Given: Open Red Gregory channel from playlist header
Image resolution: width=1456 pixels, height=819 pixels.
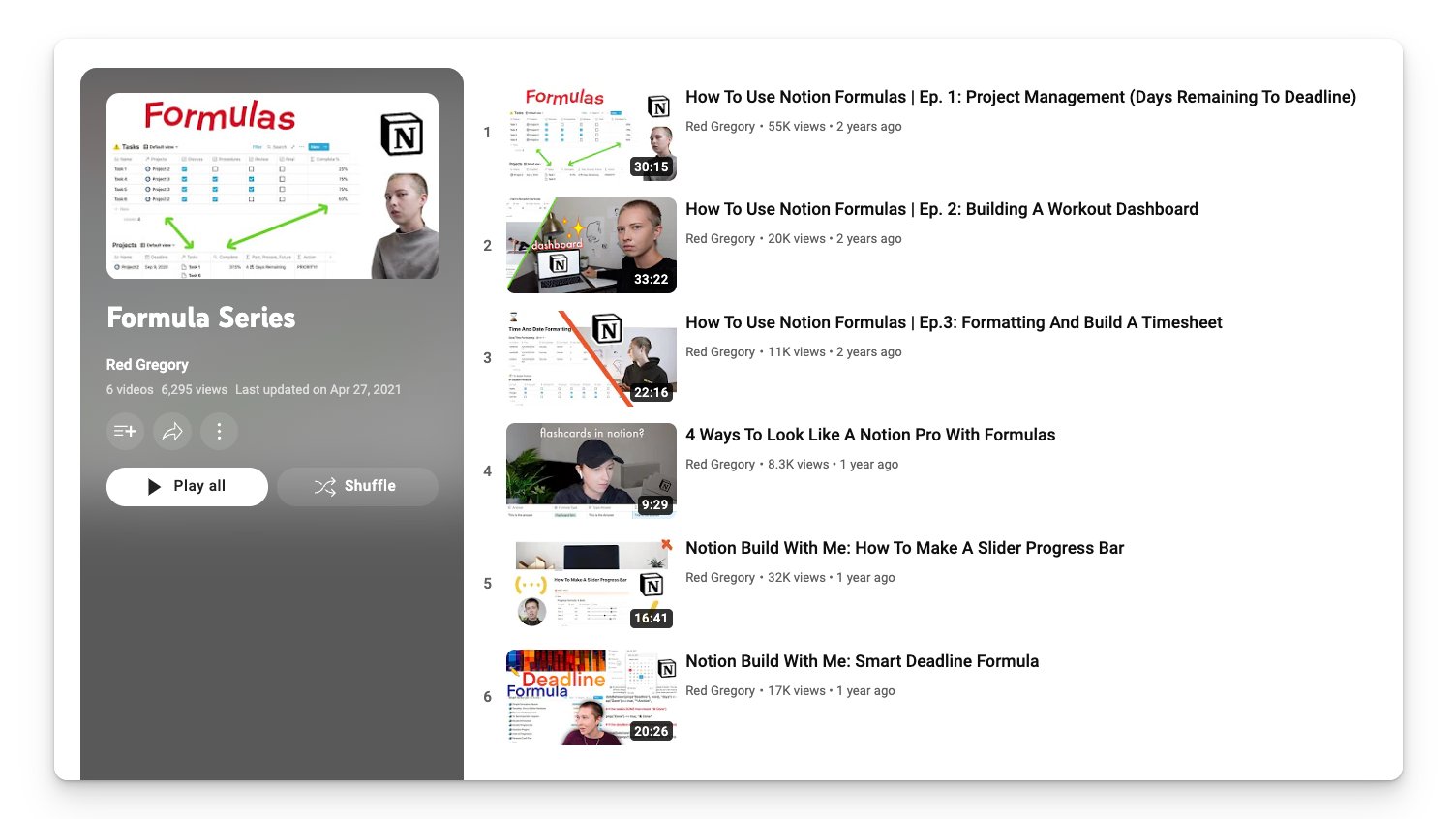Looking at the screenshot, I should tap(147, 365).
